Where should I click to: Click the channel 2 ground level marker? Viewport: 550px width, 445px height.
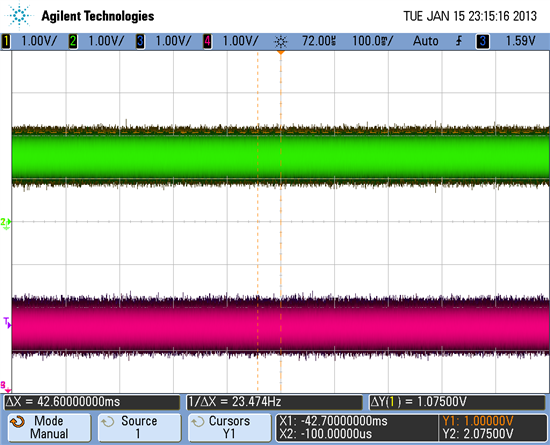[6, 223]
